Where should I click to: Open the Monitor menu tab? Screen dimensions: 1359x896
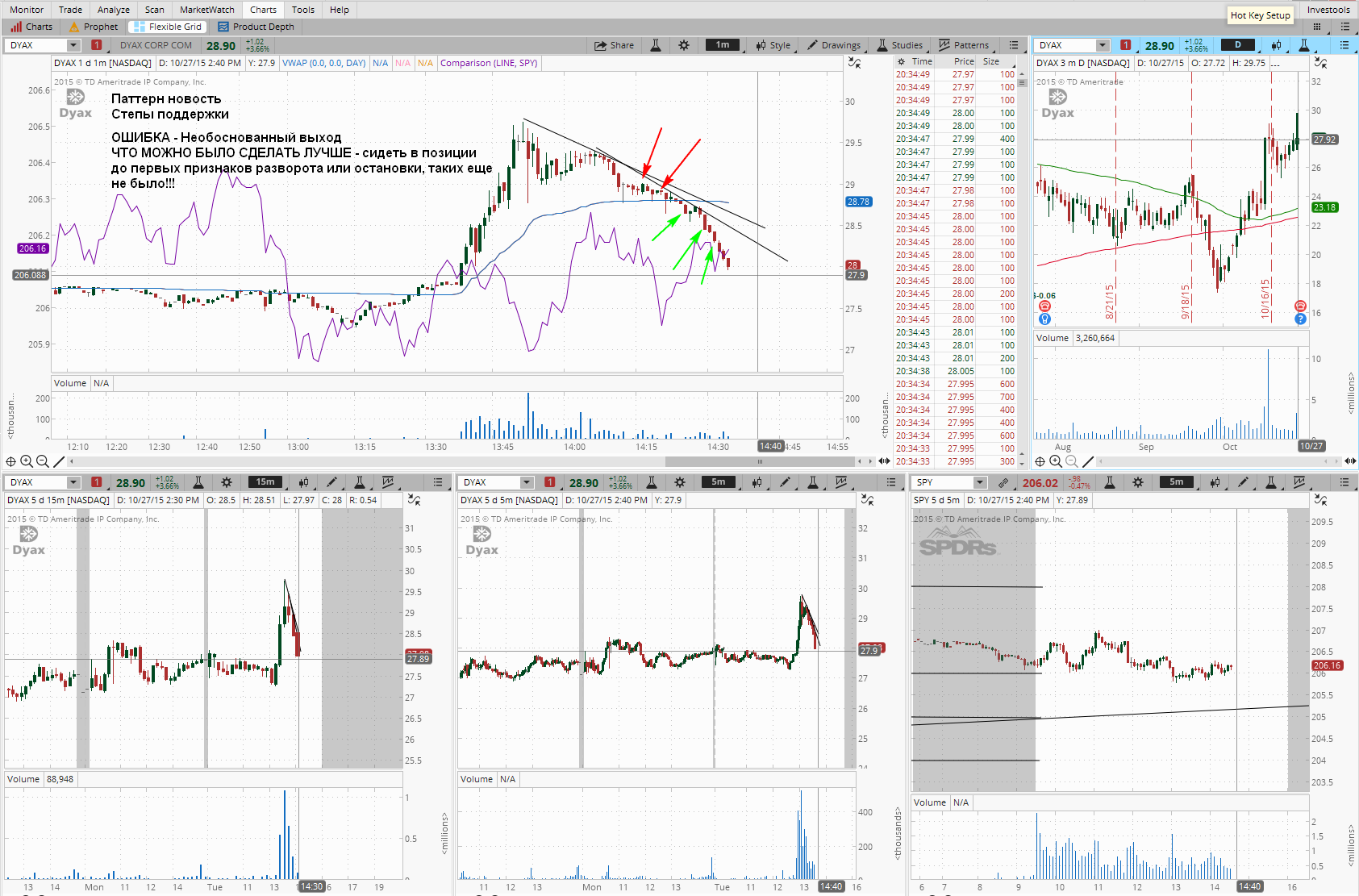coord(27,10)
